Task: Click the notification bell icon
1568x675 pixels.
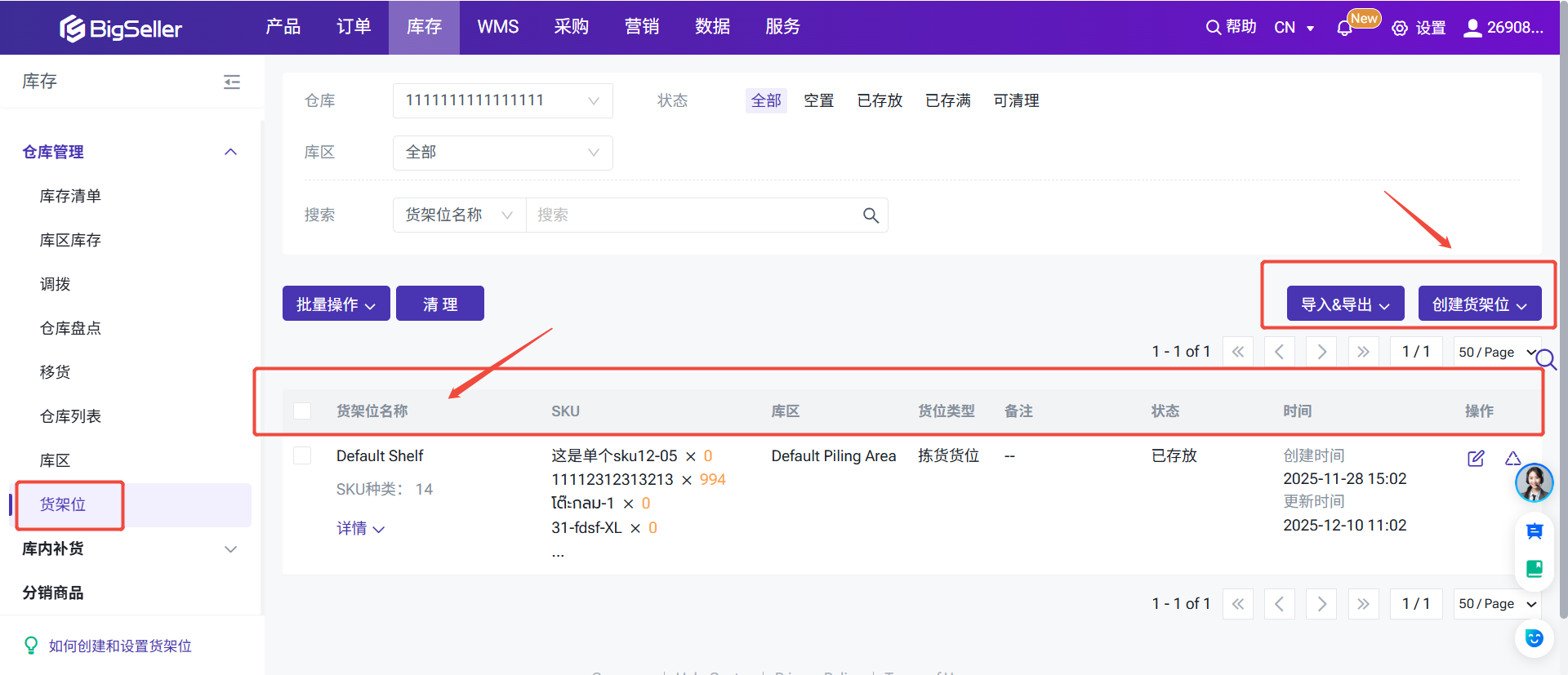Action: tap(1344, 29)
